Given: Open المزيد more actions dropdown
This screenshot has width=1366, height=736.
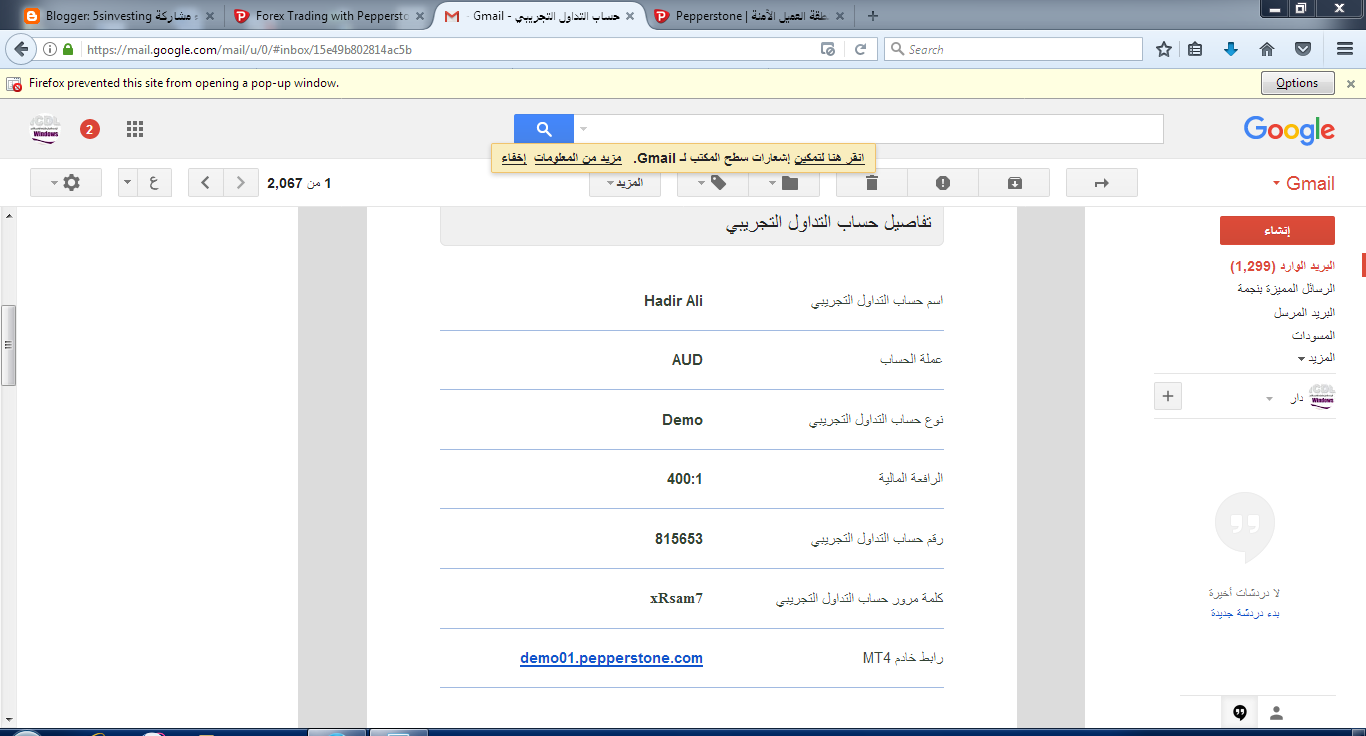Looking at the screenshot, I should (625, 183).
